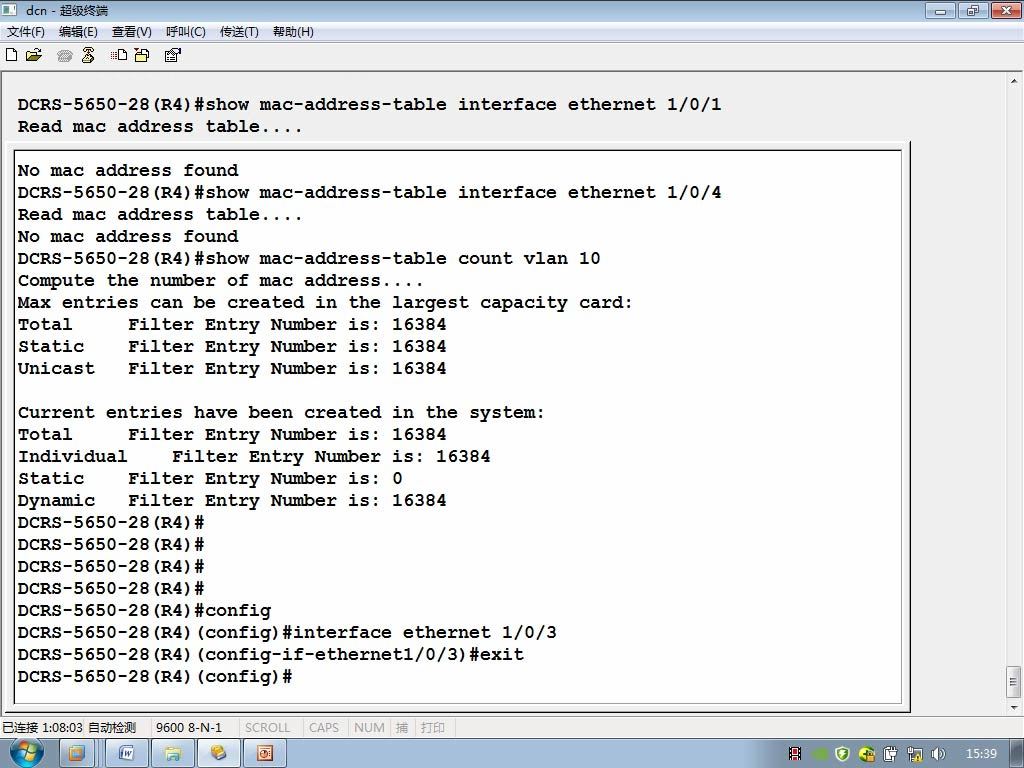Click the Open file toolbar icon
The height and width of the screenshot is (768, 1024).
[x=34, y=55]
